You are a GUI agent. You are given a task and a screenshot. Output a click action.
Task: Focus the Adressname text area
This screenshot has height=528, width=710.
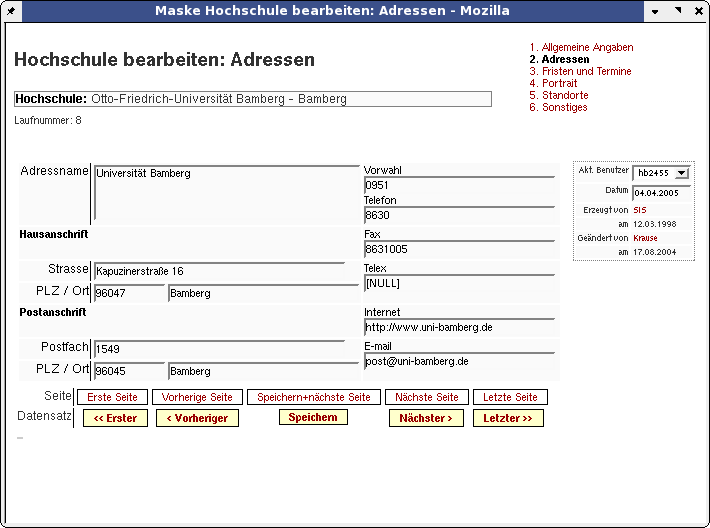226,194
